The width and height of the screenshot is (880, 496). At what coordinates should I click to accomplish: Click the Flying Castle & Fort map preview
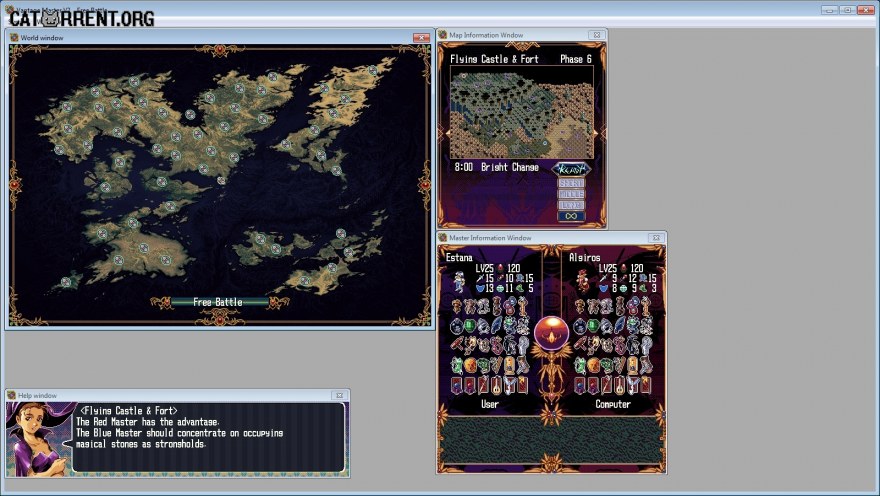pyautogui.click(x=521, y=113)
